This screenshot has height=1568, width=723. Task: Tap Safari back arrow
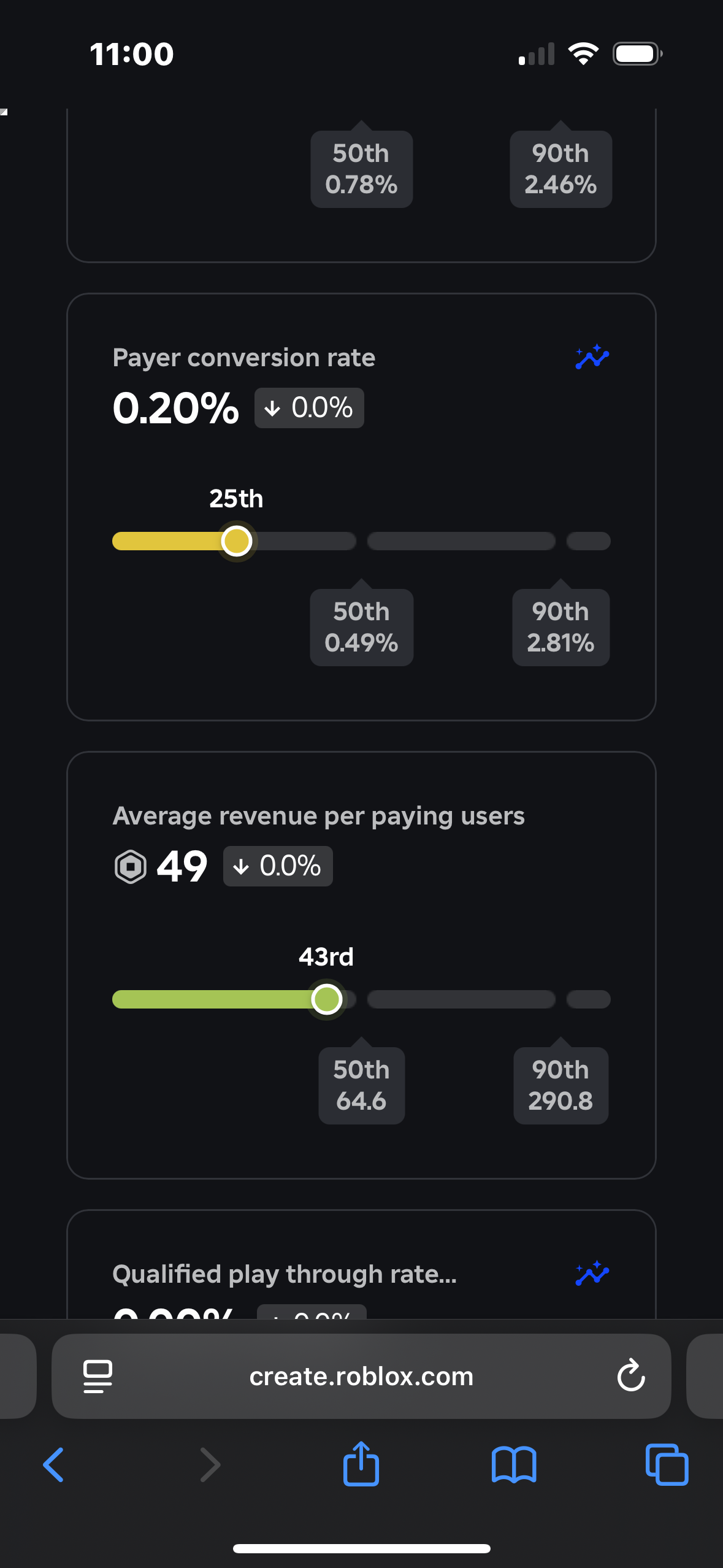point(54,1465)
